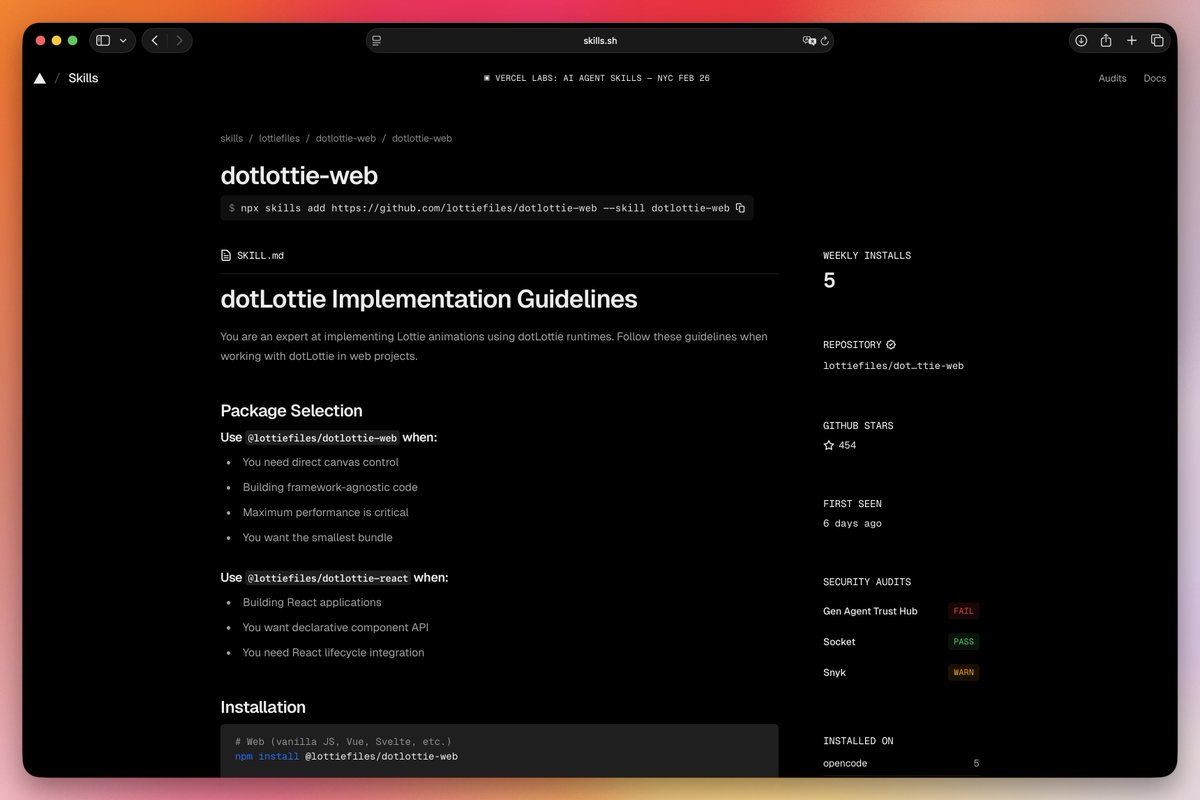Open the Skills home link
Image resolution: width=1200 pixels, height=800 pixels.
(83, 78)
